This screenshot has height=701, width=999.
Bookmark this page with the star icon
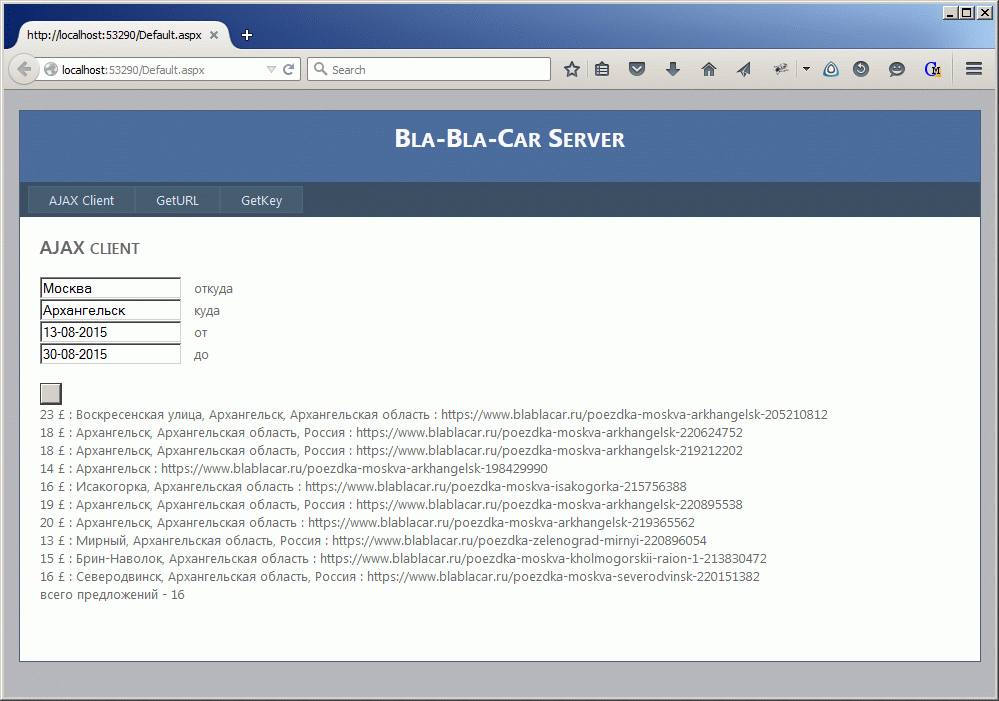(571, 69)
